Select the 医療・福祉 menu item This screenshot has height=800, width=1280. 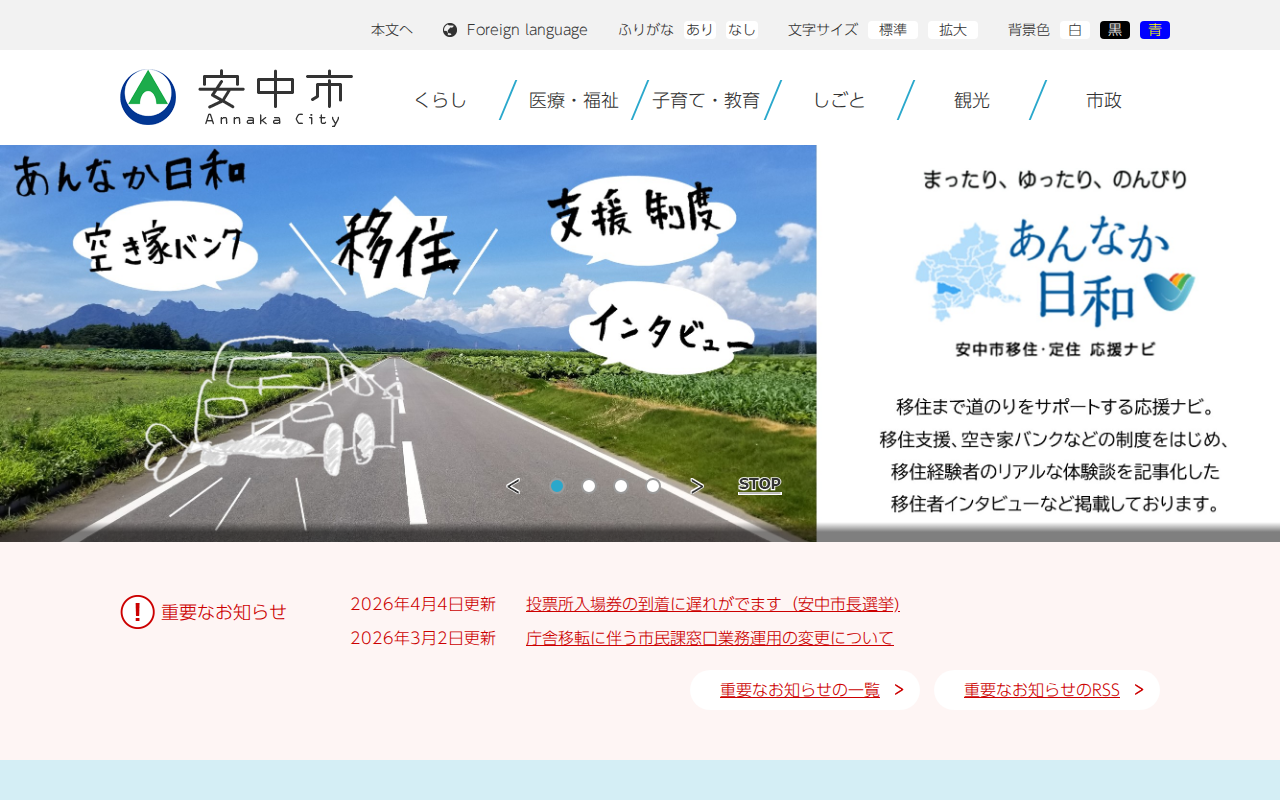point(573,99)
